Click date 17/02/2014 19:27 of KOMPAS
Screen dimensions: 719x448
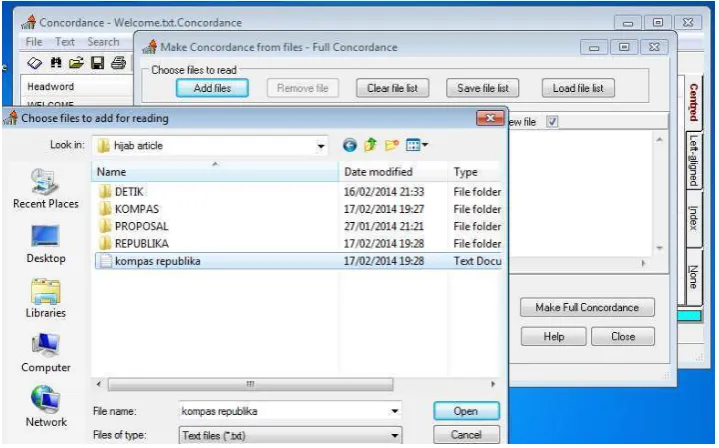click(384, 209)
